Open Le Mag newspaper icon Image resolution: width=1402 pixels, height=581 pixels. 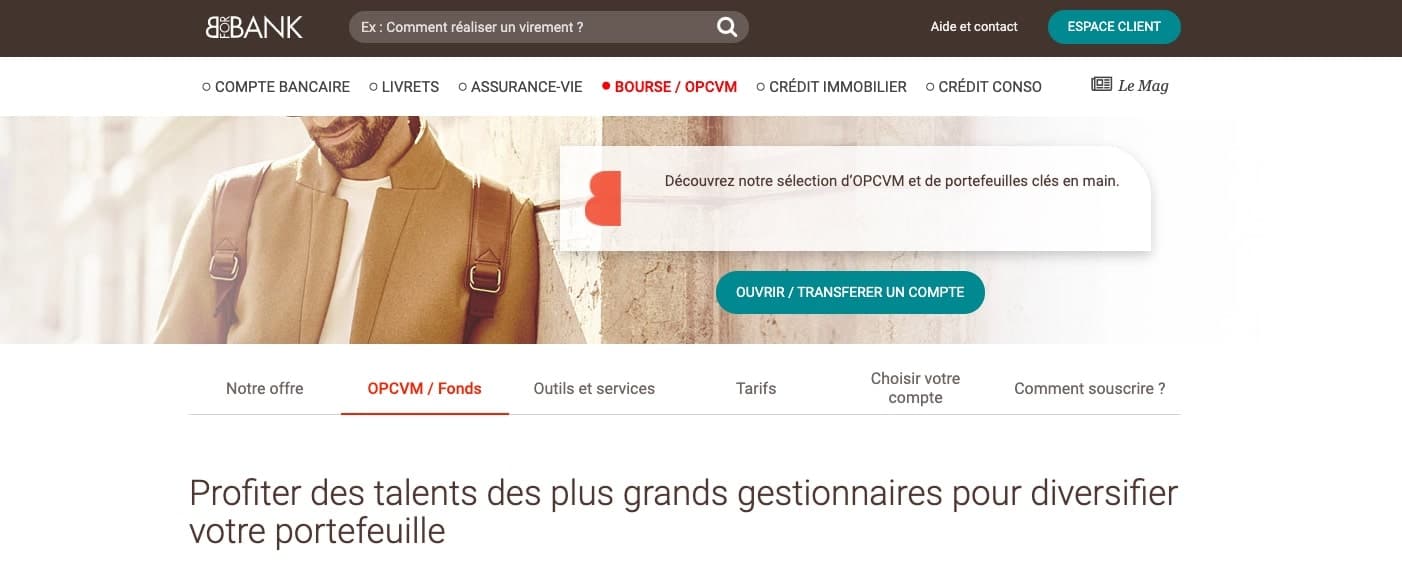coord(1101,85)
